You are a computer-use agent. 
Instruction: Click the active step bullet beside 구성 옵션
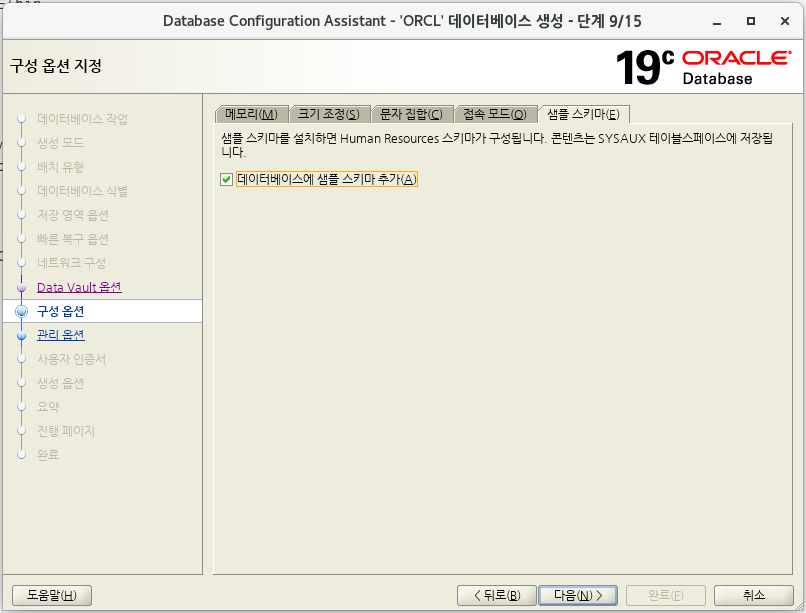[22, 311]
